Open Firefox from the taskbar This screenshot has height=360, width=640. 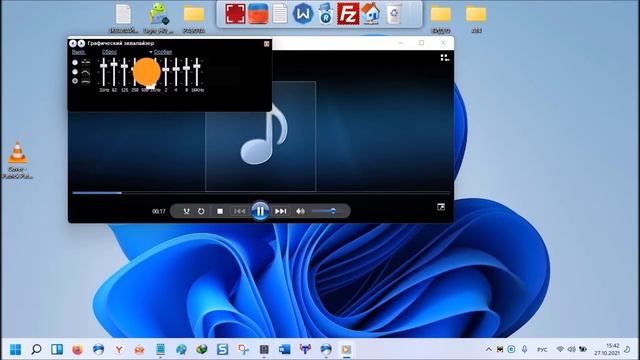[78, 349]
